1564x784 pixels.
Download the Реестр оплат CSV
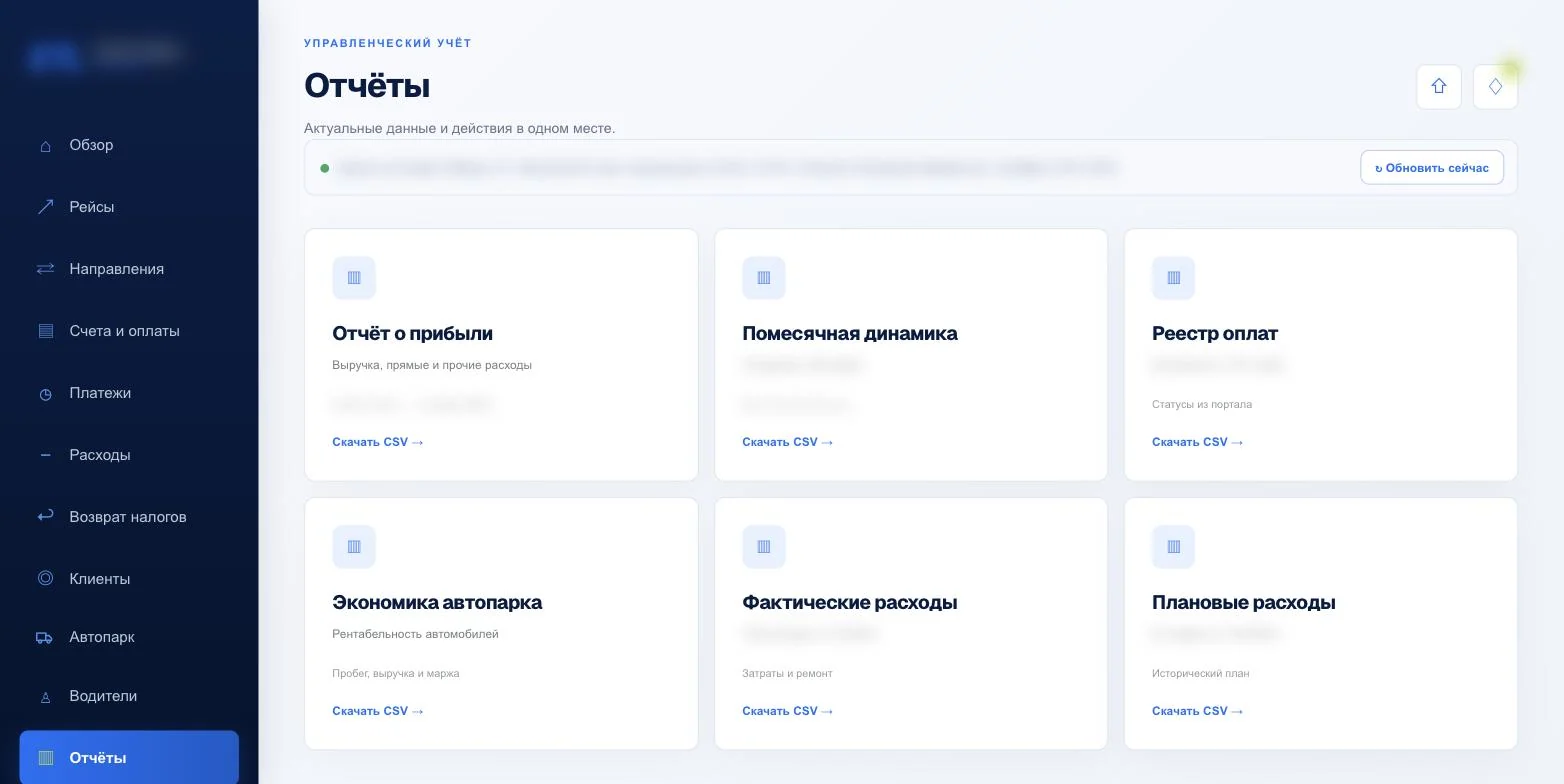(x=1198, y=442)
